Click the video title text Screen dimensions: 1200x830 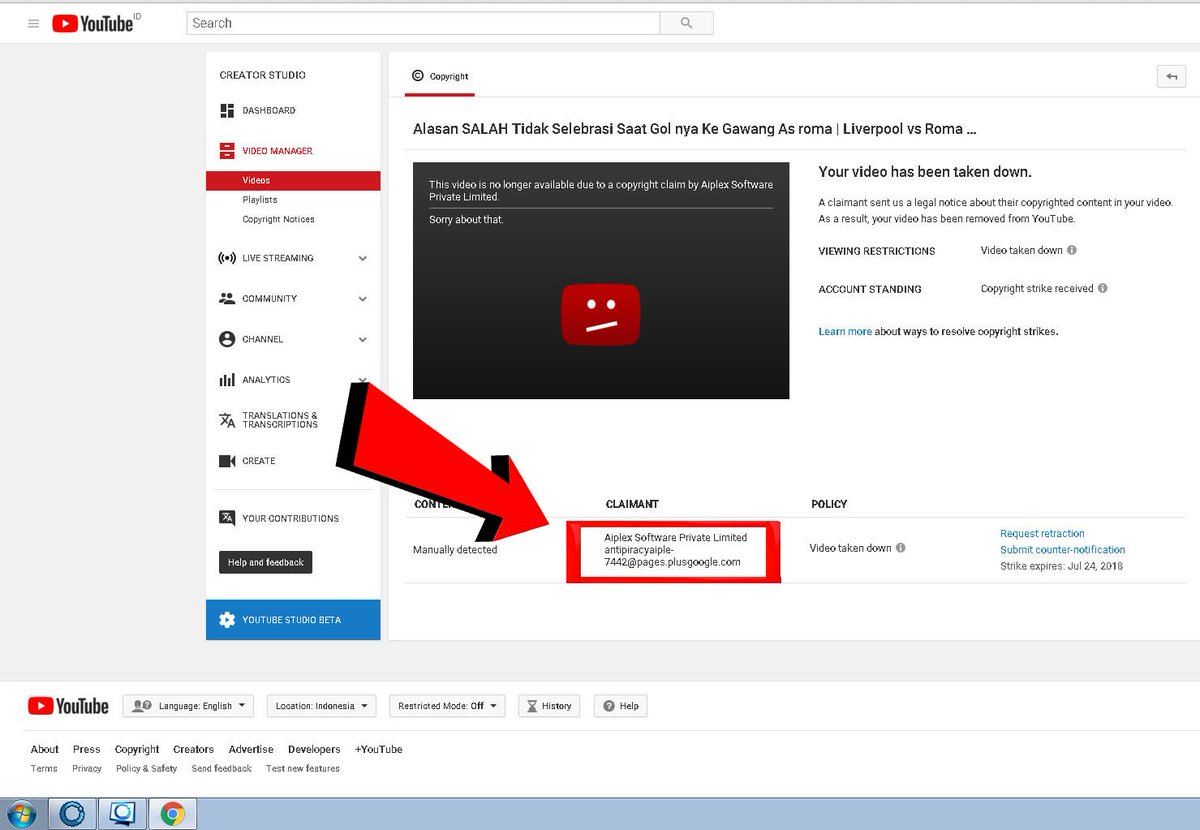click(x=694, y=129)
